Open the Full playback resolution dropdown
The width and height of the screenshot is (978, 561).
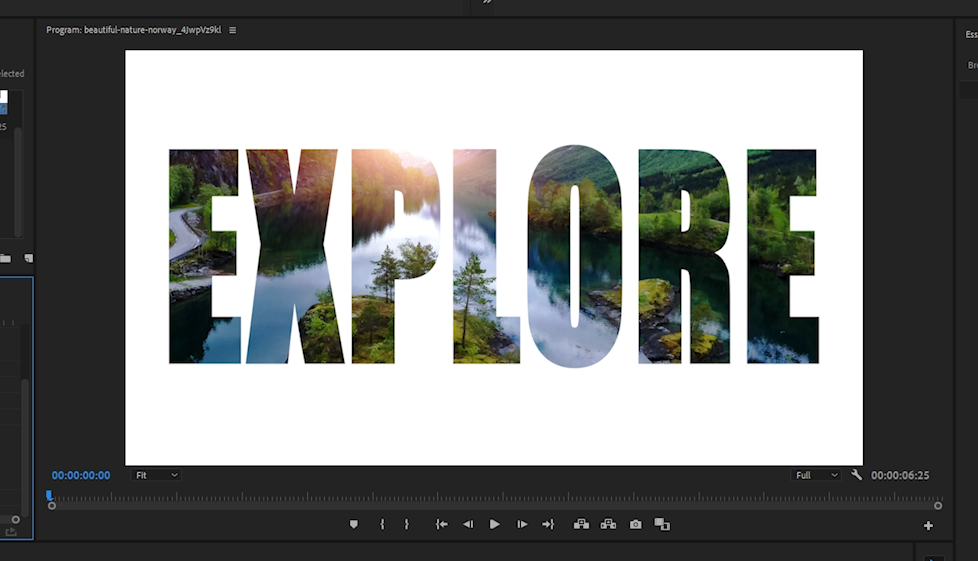point(816,476)
